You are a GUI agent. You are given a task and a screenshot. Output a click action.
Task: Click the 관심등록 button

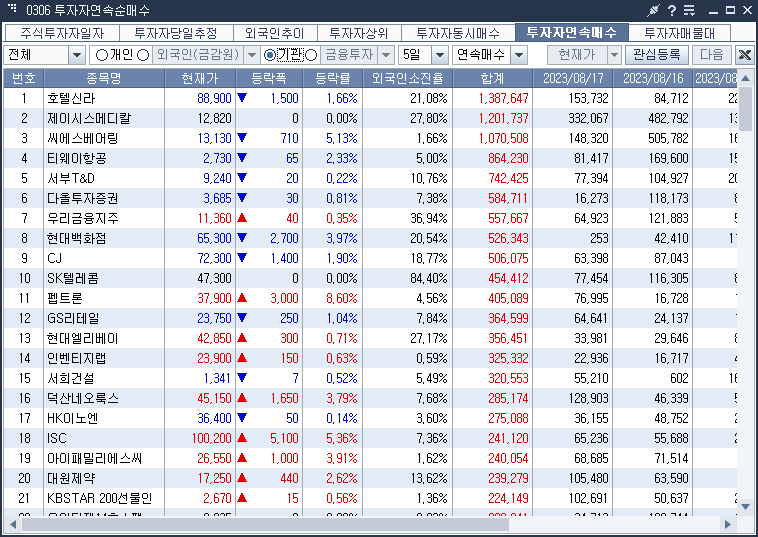coord(656,55)
